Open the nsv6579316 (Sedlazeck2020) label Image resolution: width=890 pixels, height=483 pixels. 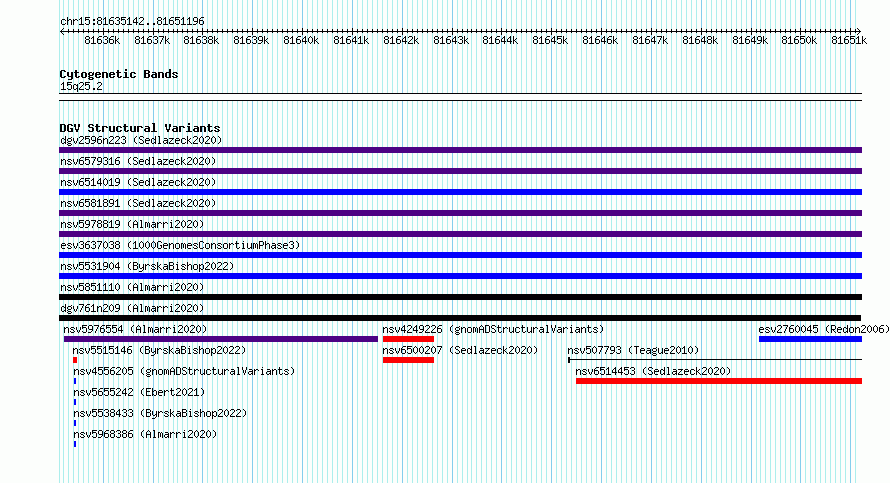click(138, 161)
